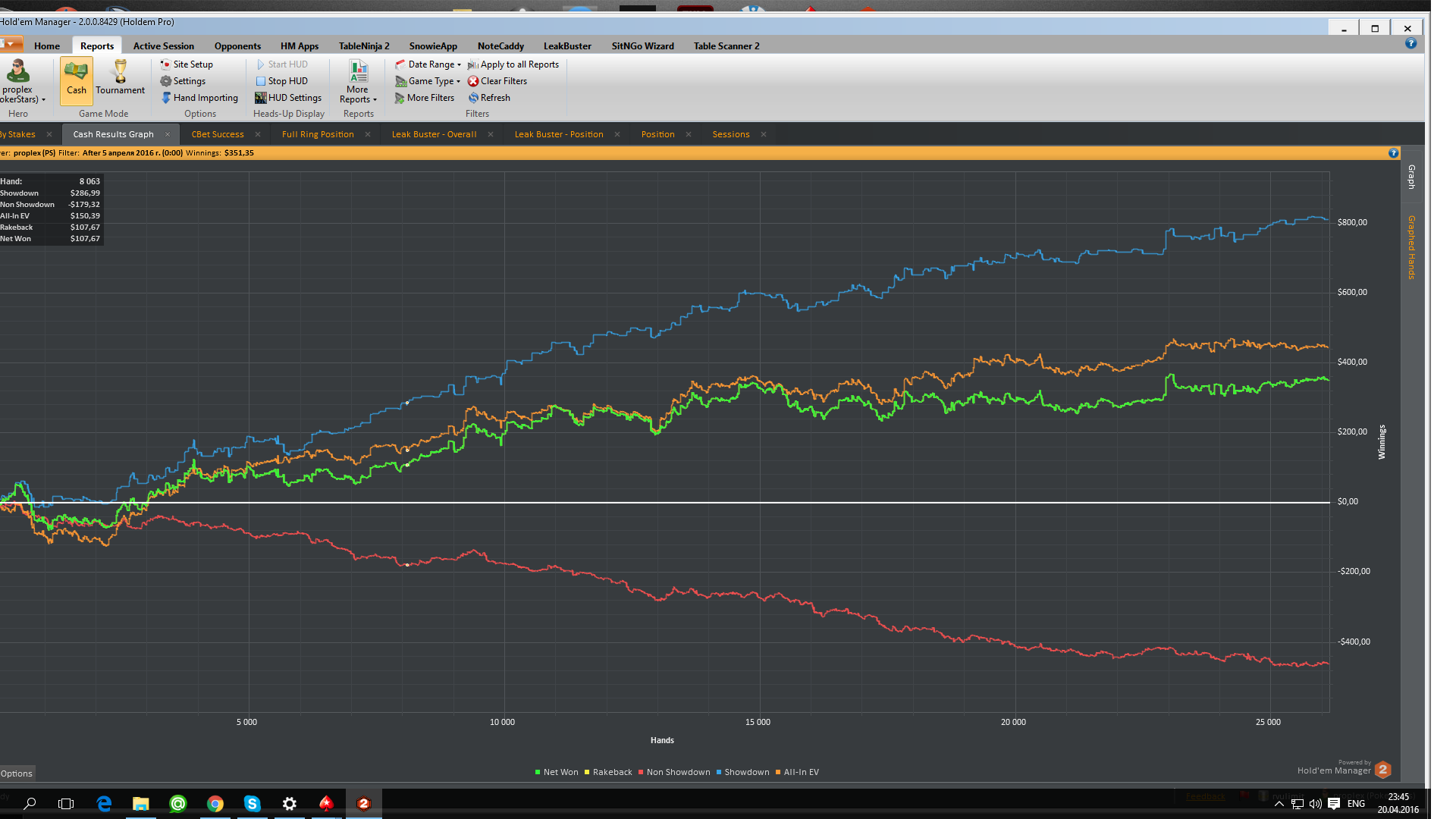Viewport: 1456px width, 819px height.
Task: Open Date Range dropdown
Action: point(428,64)
